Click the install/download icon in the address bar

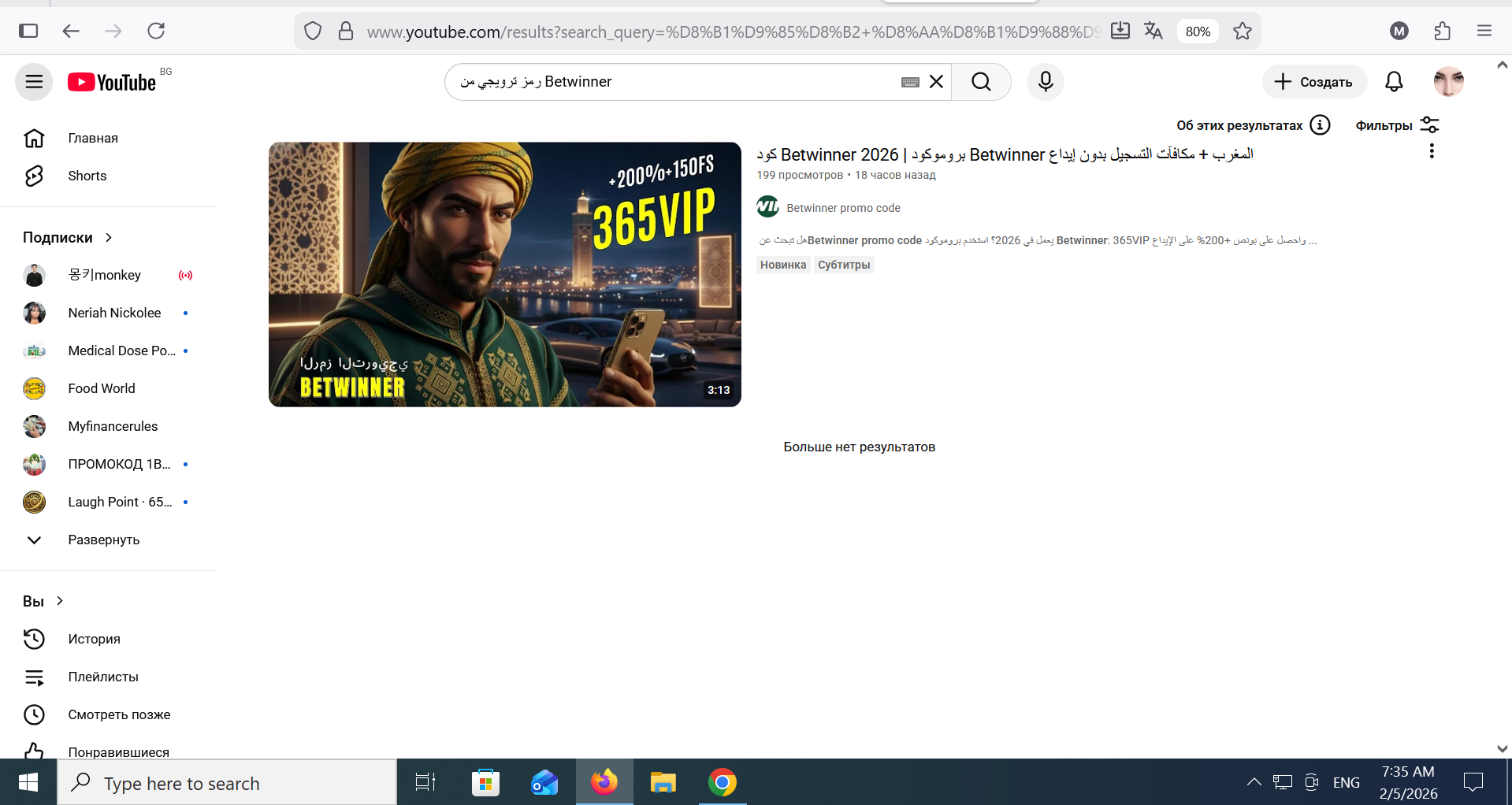tap(1120, 31)
